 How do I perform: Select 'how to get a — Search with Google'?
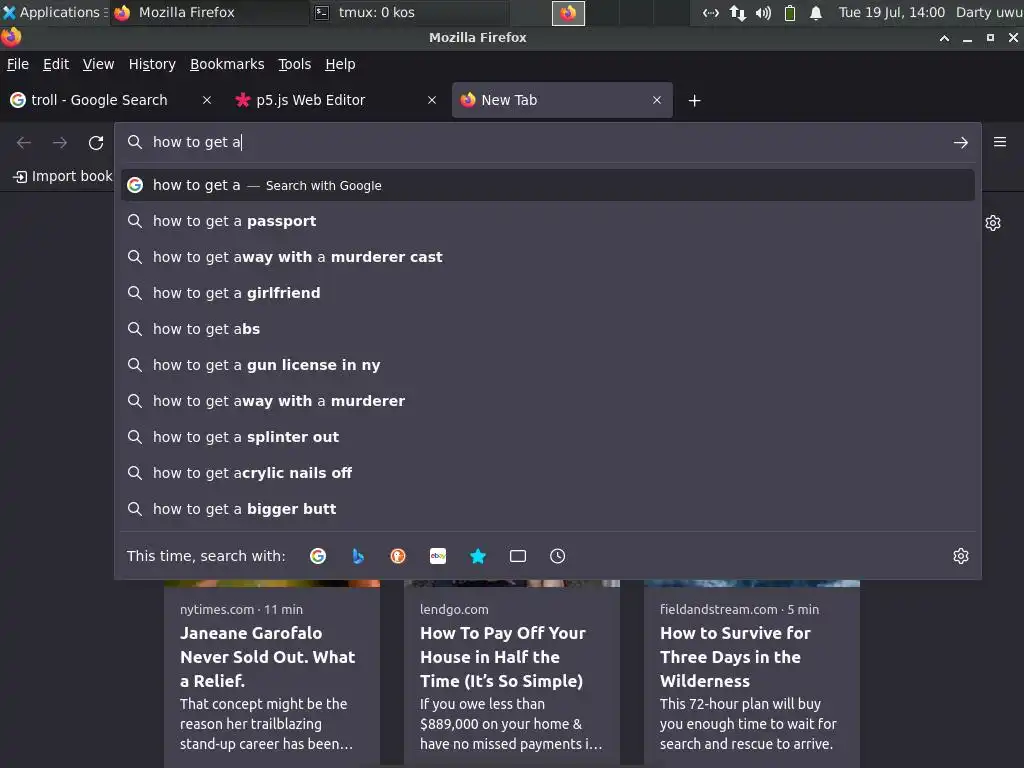point(547,185)
